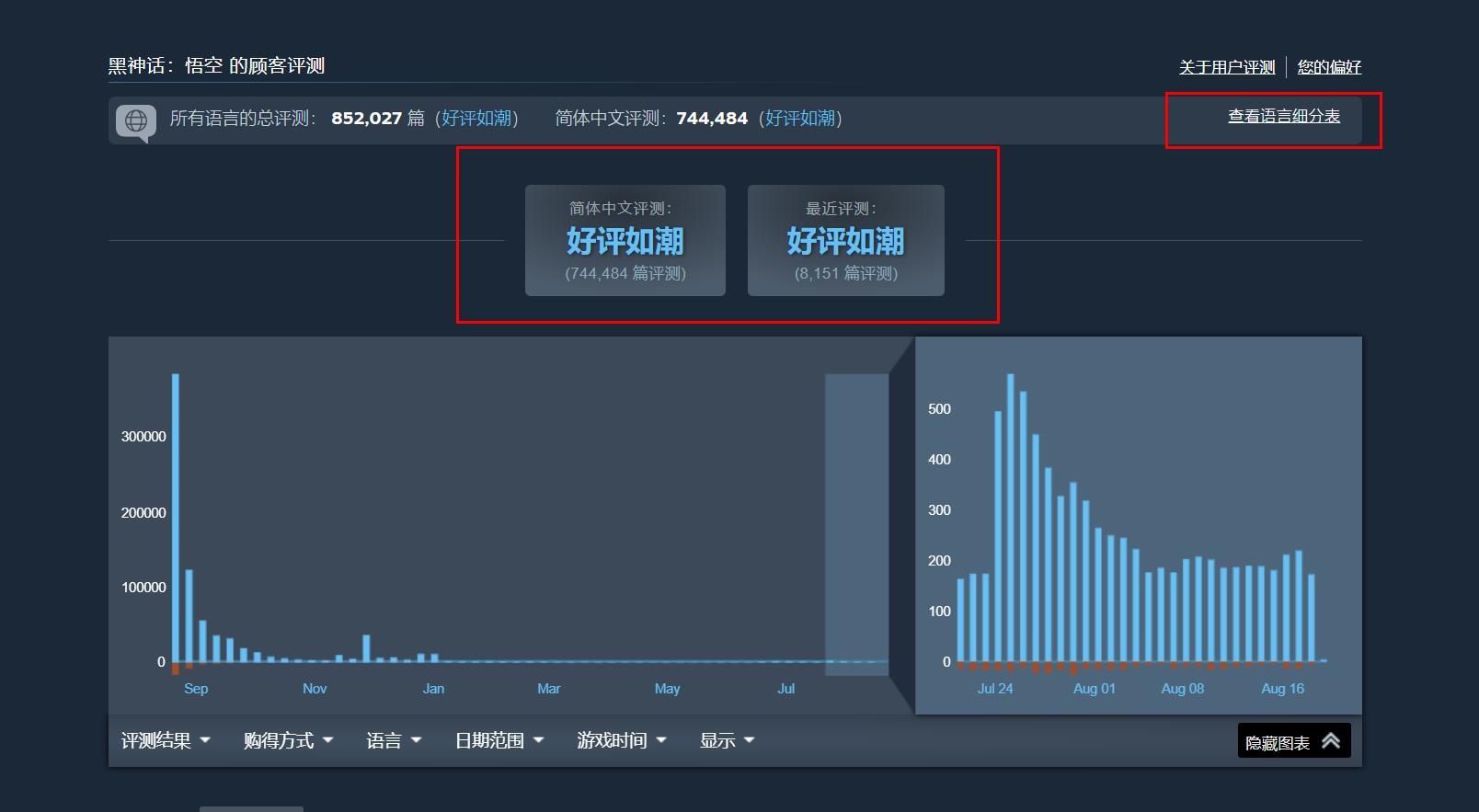Go to 您的偏好 preferences link
1479x812 pixels.
tap(1329, 67)
